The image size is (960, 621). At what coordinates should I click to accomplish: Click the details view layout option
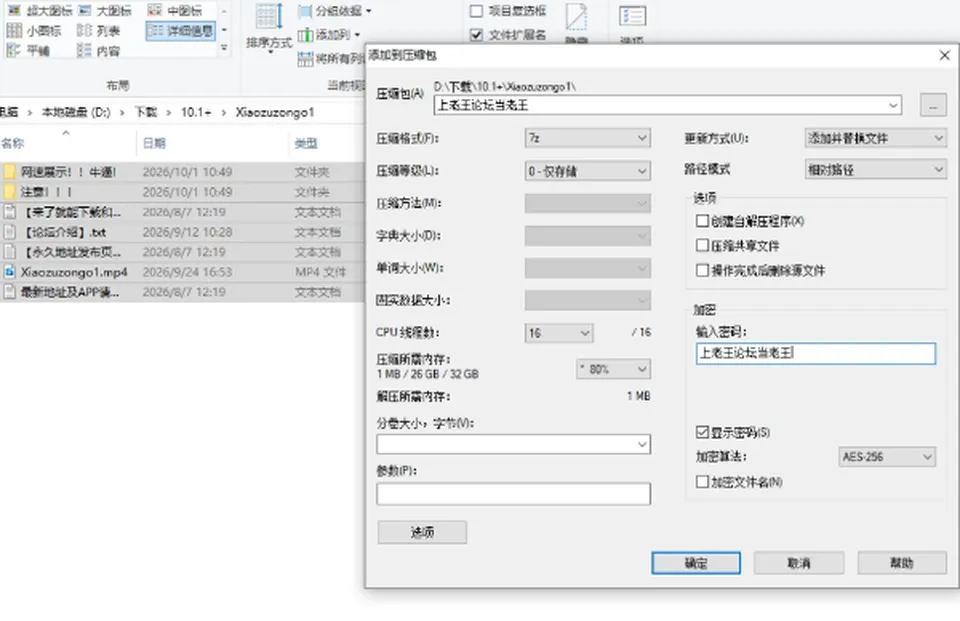tap(181, 31)
